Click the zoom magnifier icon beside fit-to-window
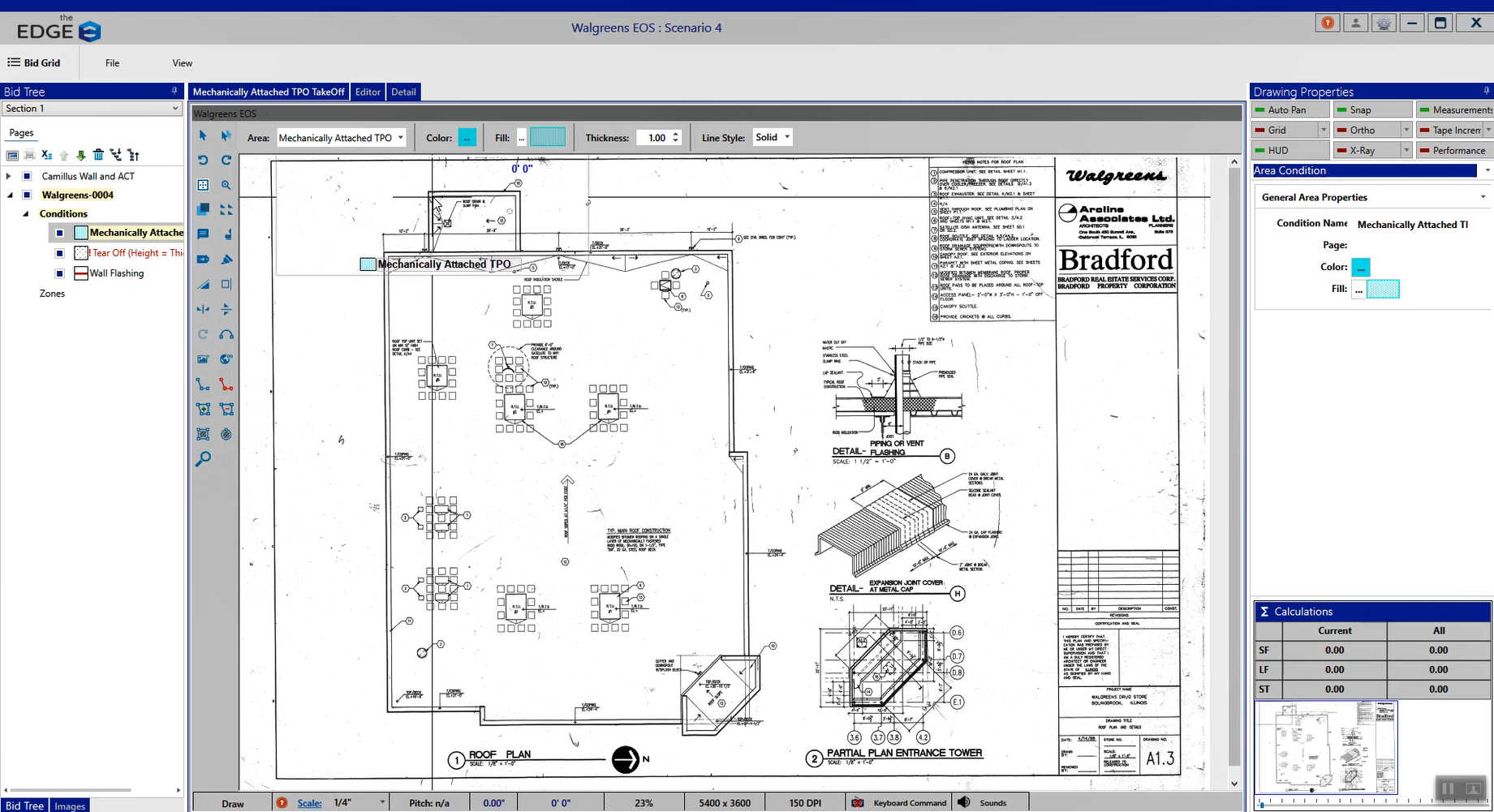 click(x=226, y=185)
